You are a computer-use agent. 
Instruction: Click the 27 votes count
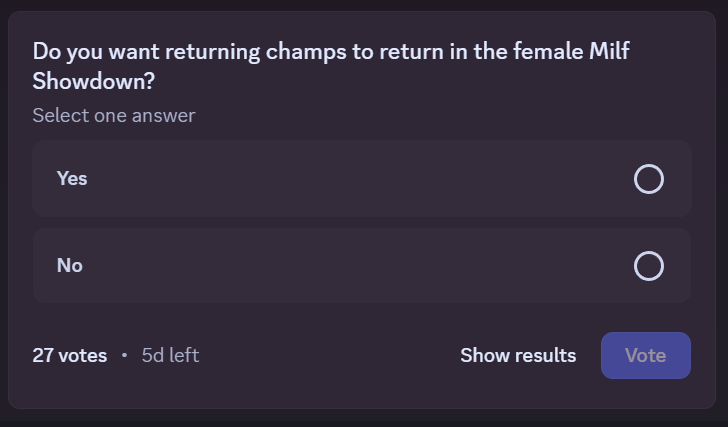69,355
